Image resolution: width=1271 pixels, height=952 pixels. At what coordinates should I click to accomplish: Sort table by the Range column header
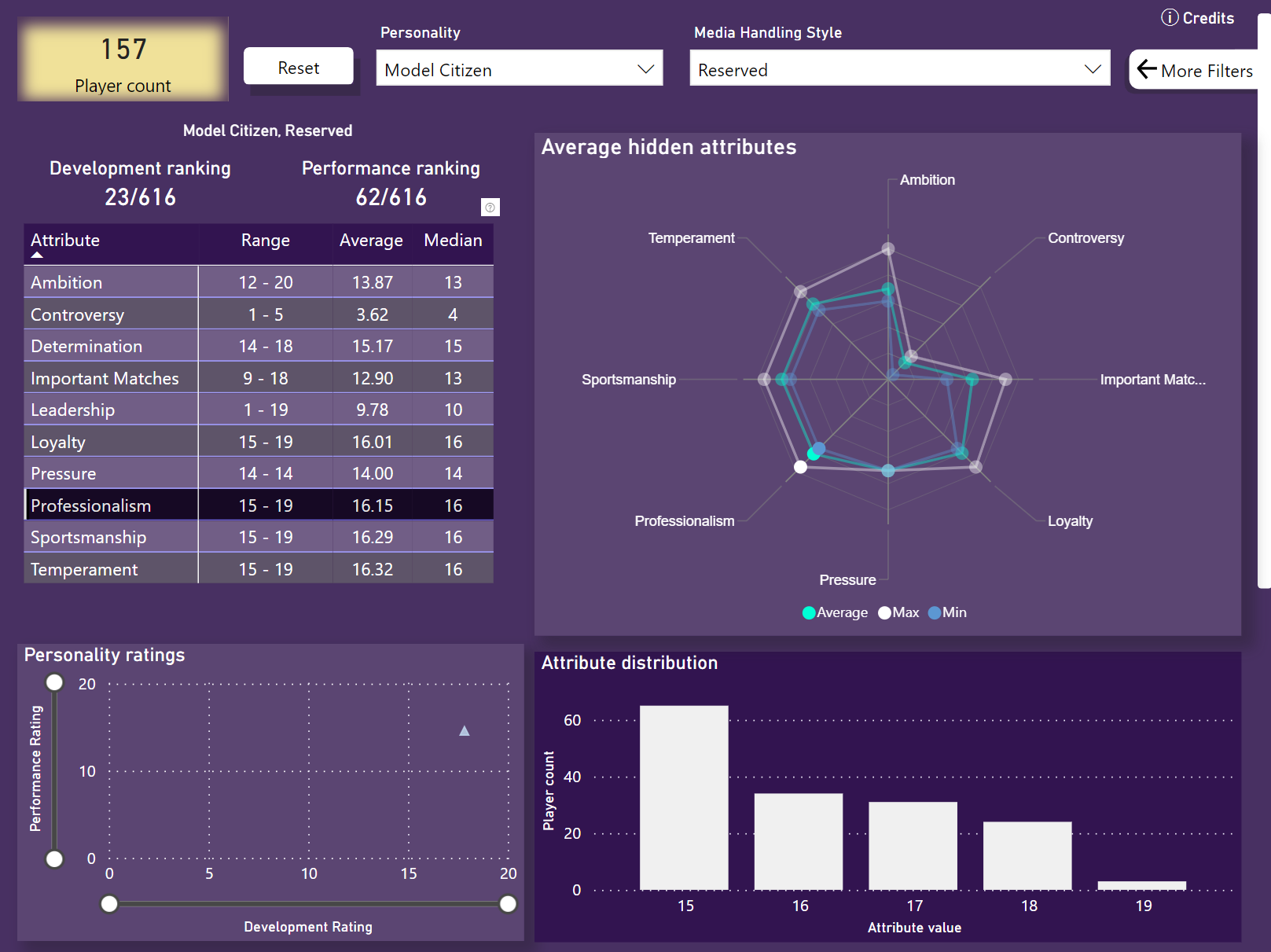[265, 241]
